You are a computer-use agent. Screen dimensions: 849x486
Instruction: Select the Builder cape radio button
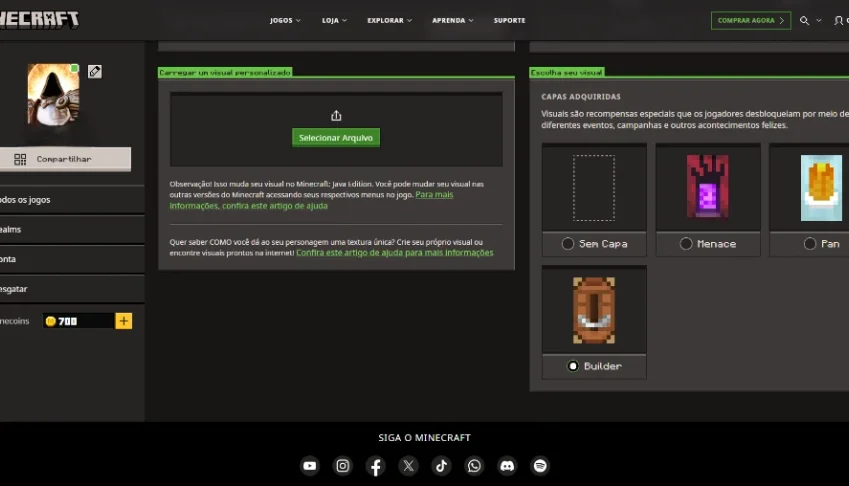pos(573,366)
